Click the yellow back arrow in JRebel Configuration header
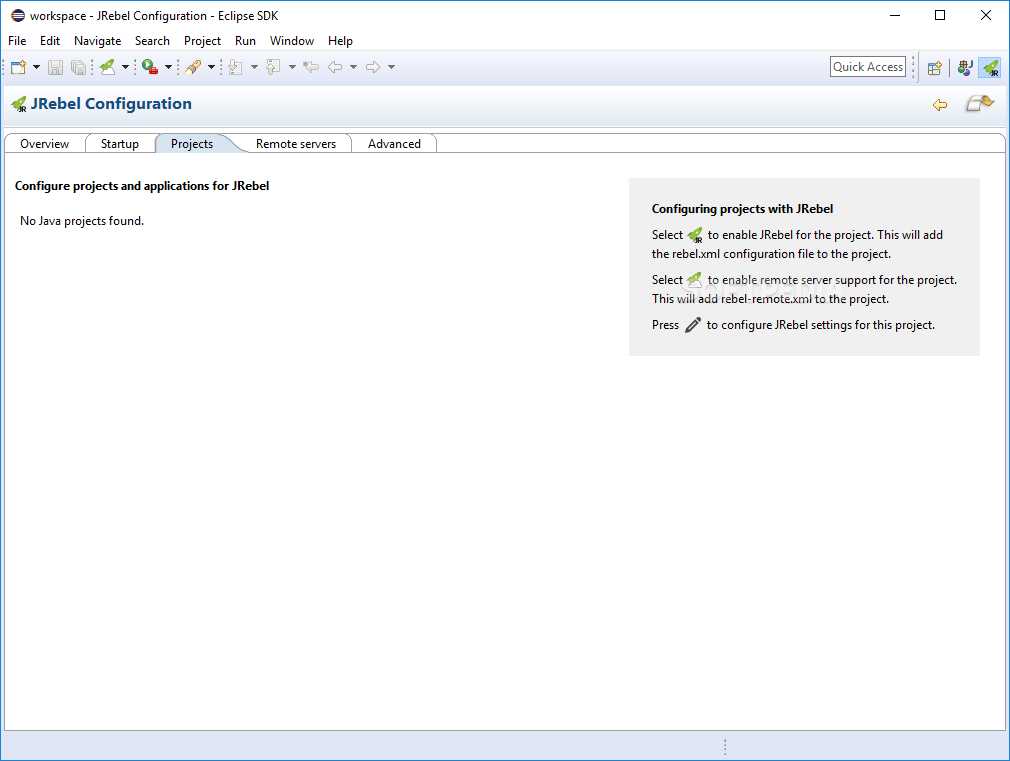Viewport: 1010px width, 761px height. pos(940,104)
